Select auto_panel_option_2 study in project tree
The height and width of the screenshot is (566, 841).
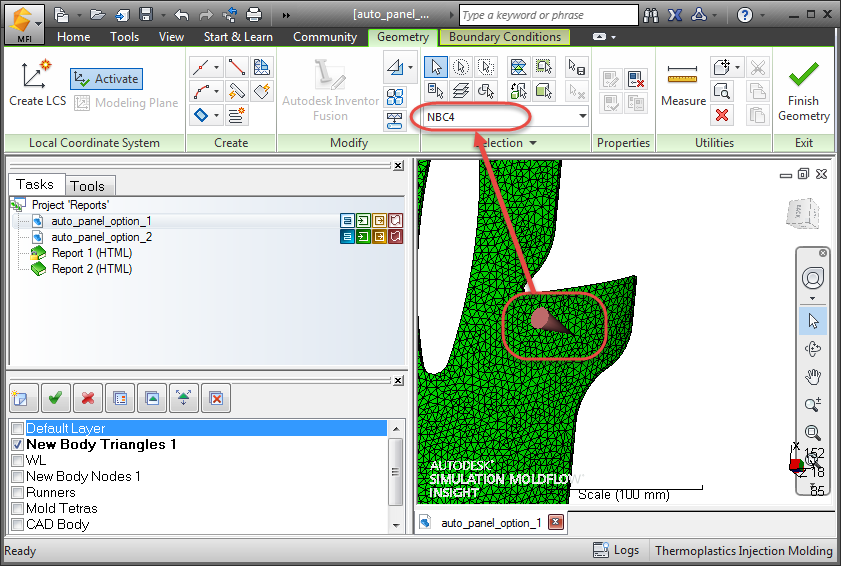tap(101, 237)
